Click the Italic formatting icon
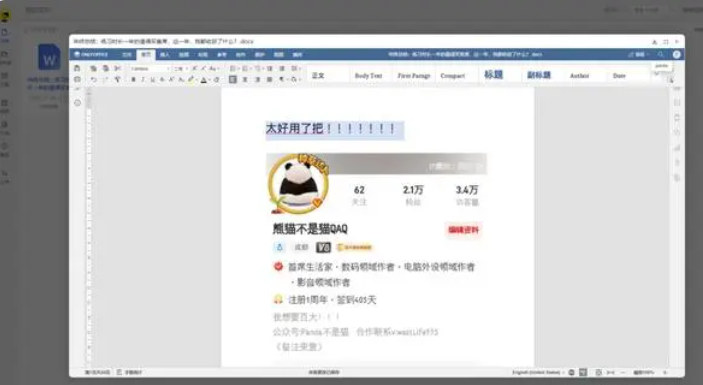 tap(143, 79)
